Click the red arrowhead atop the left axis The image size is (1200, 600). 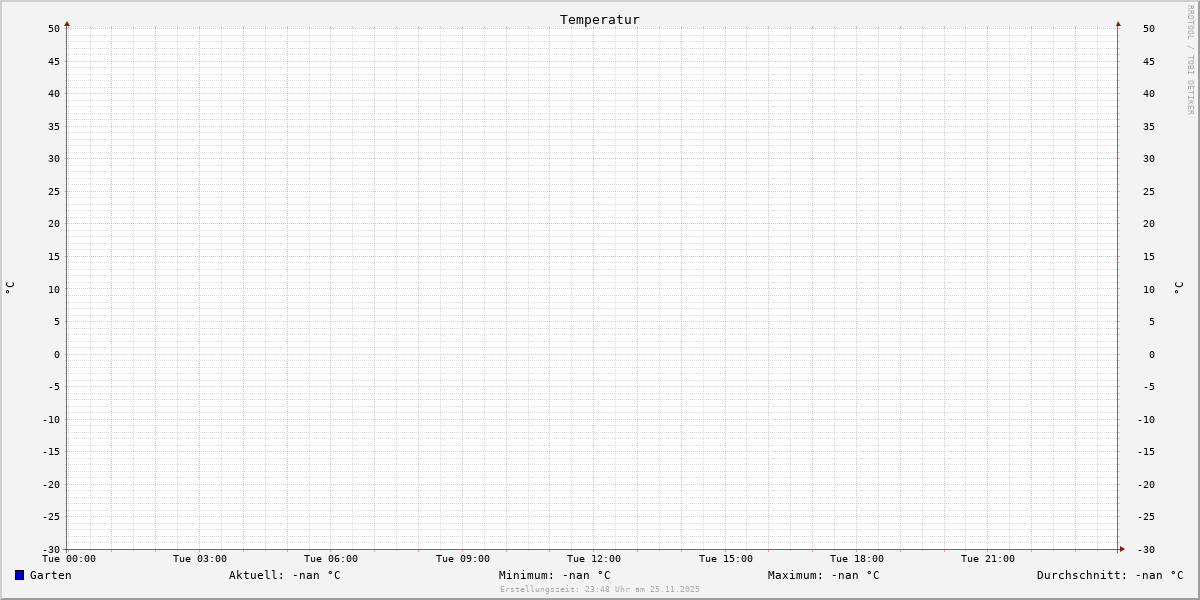click(x=67, y=23)
